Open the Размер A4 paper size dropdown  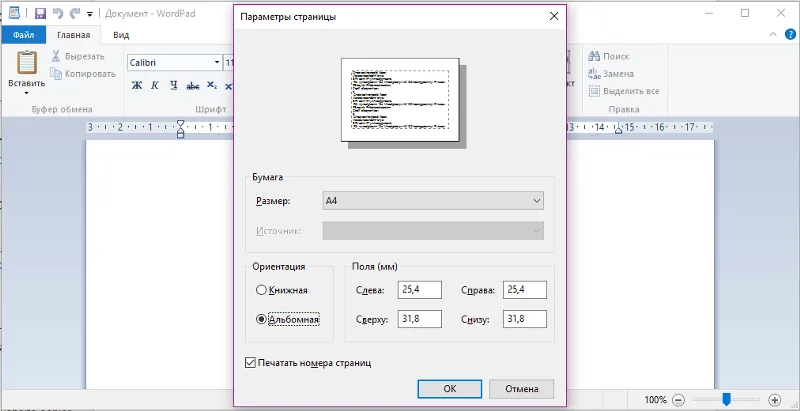(x=433, y=201)
